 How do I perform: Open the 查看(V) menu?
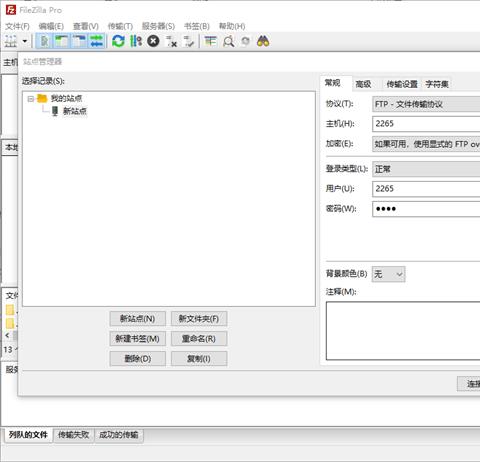click(x=86, y=26)
